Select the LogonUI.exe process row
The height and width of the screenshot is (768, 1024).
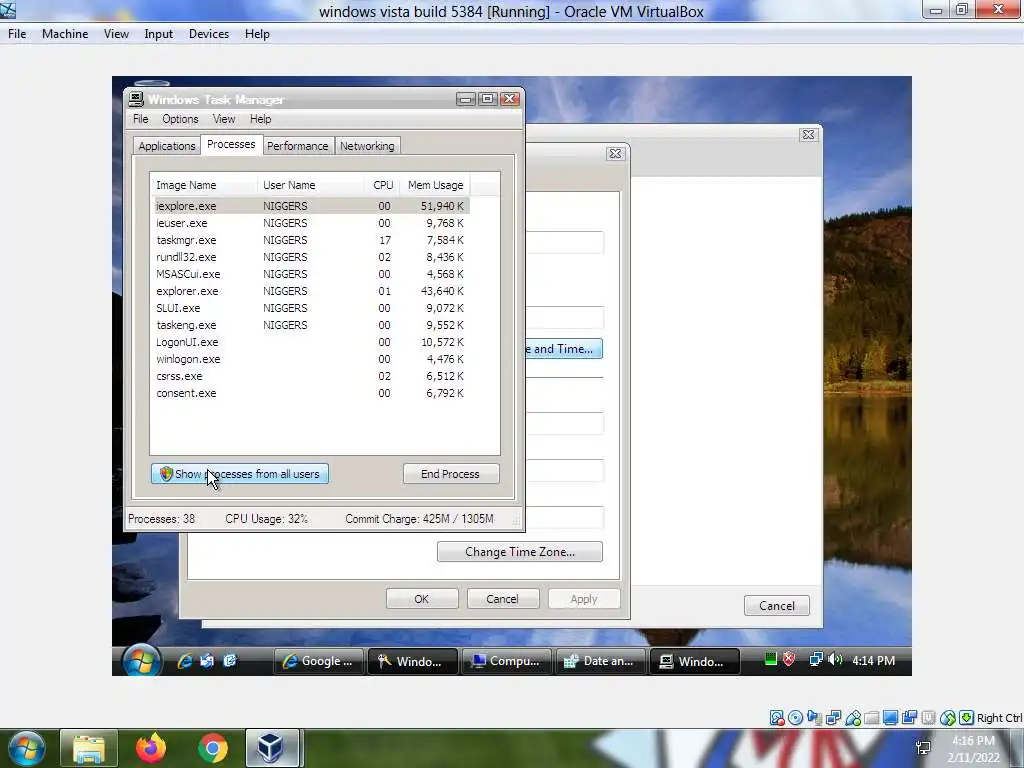(312, 342)
